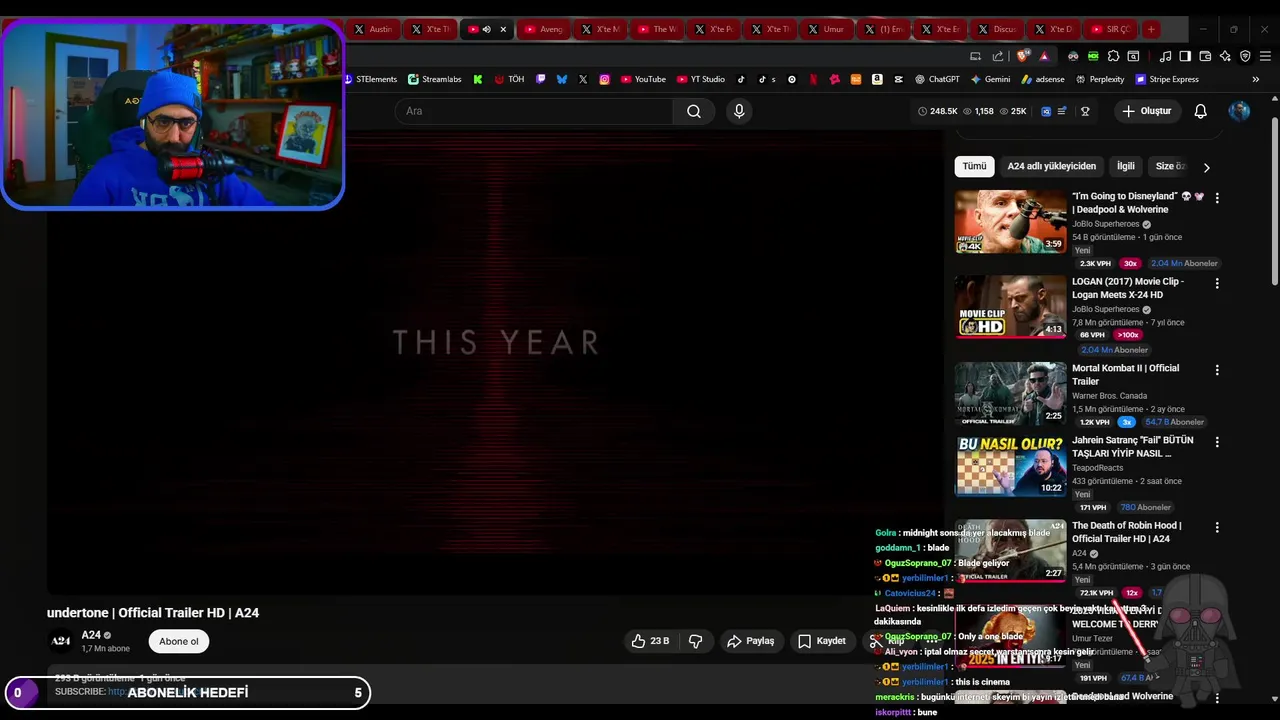Open adsense bookmark
The image size is (1280, 720).
[x=1043, y=79]
